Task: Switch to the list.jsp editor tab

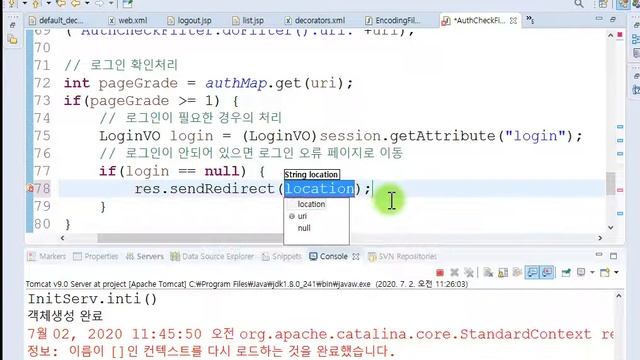Action: (x=248, y=20)
